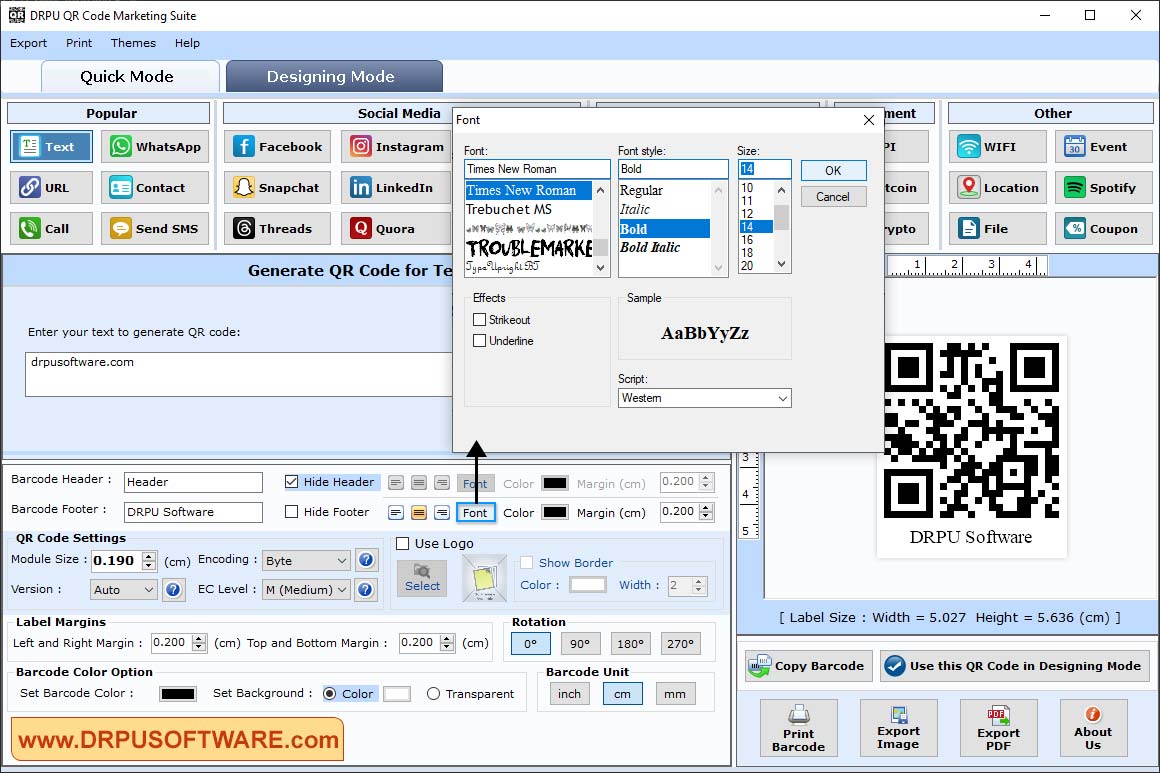Screen dimensions: 1160x773
Task: Open the Contact QR code option
Action: click(x=155, y=188)
